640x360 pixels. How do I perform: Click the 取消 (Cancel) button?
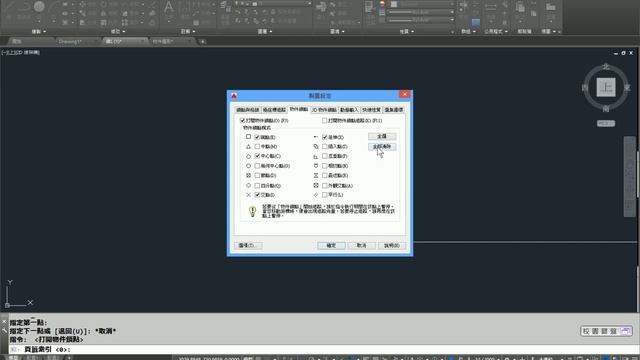pyautogui.click(x=362, y=245)
